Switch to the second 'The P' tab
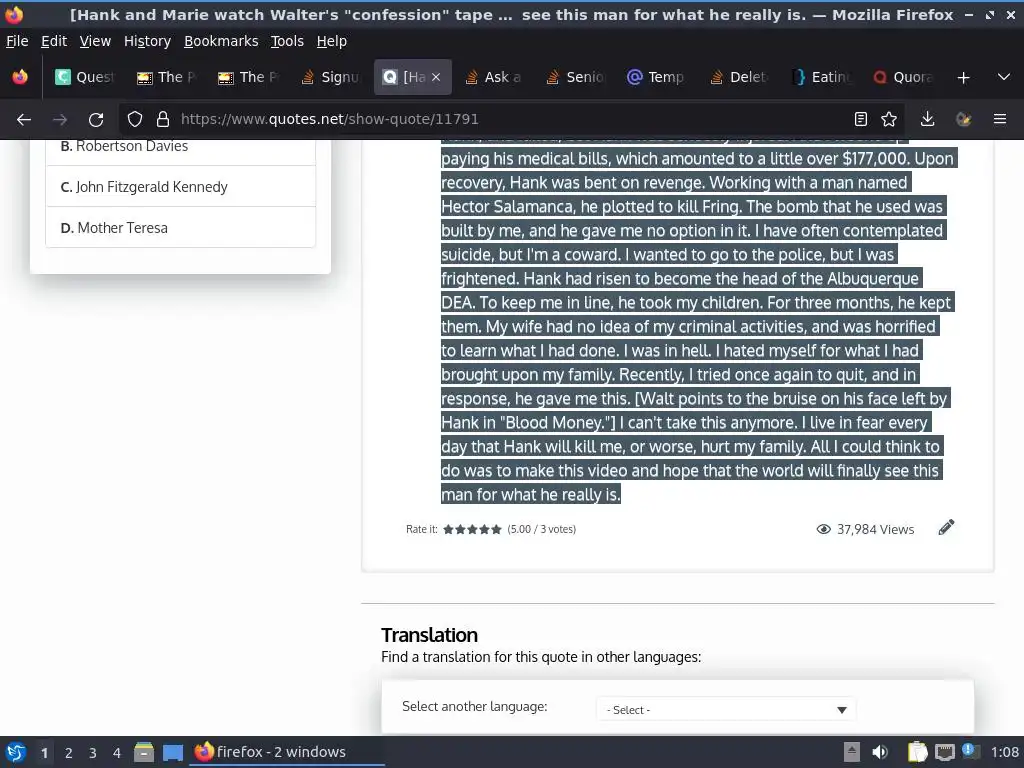Image resolution: width=1024 pixels, height=768 pixels. coord(249,77)
